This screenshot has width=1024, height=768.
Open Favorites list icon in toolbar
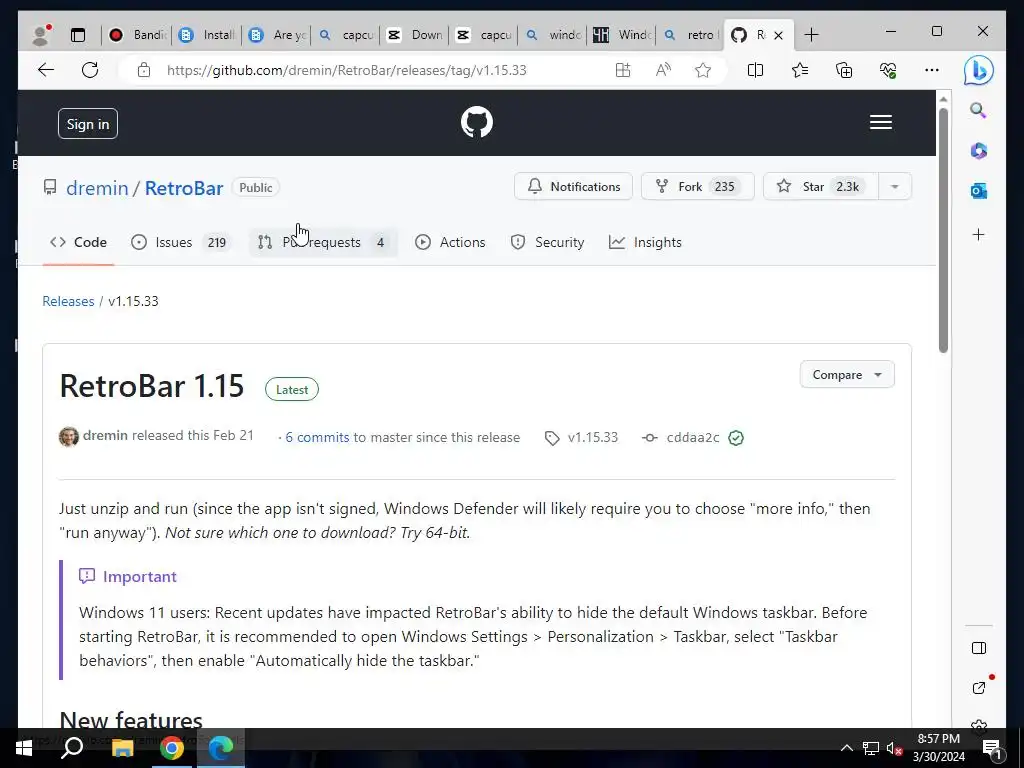(x=799, y=70)
